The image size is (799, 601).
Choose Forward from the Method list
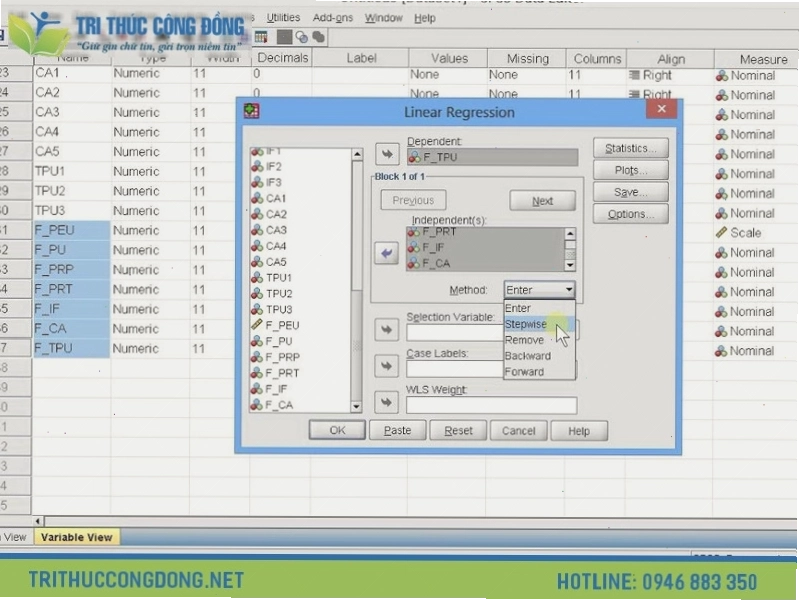(524, 372)
